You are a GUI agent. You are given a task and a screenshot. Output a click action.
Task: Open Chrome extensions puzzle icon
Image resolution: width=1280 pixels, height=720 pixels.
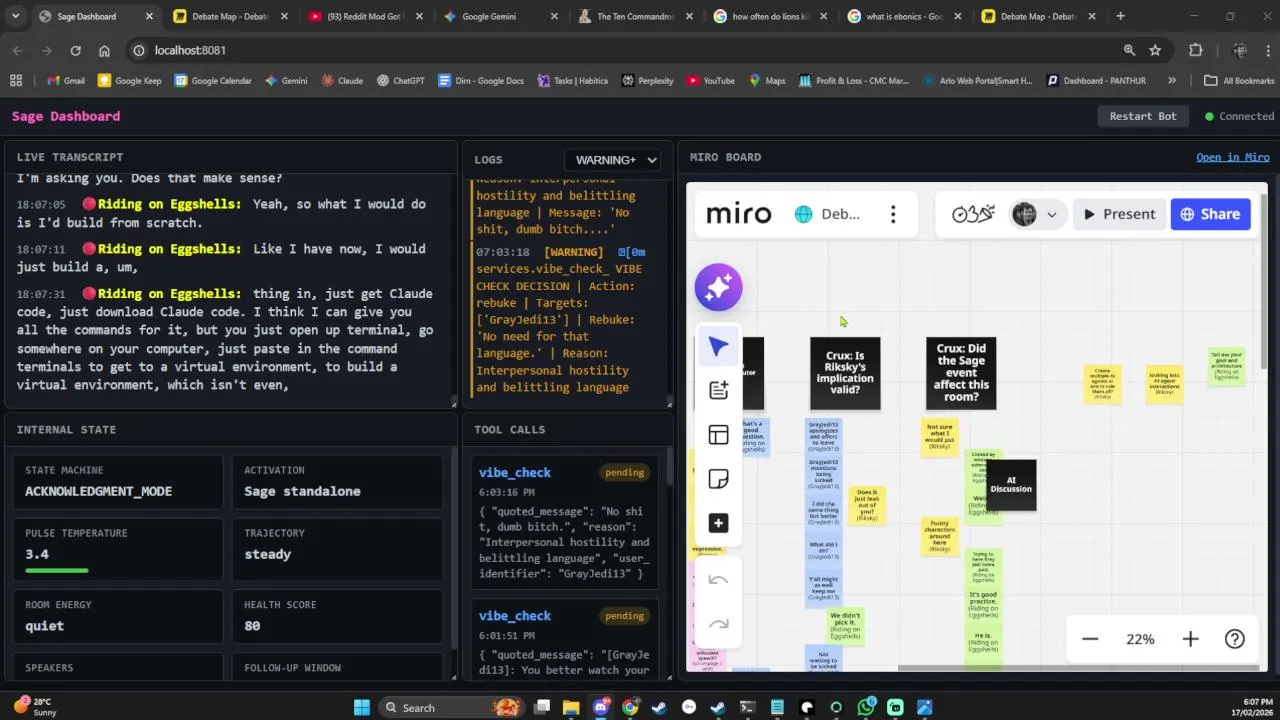click(x=1196, y=50)
